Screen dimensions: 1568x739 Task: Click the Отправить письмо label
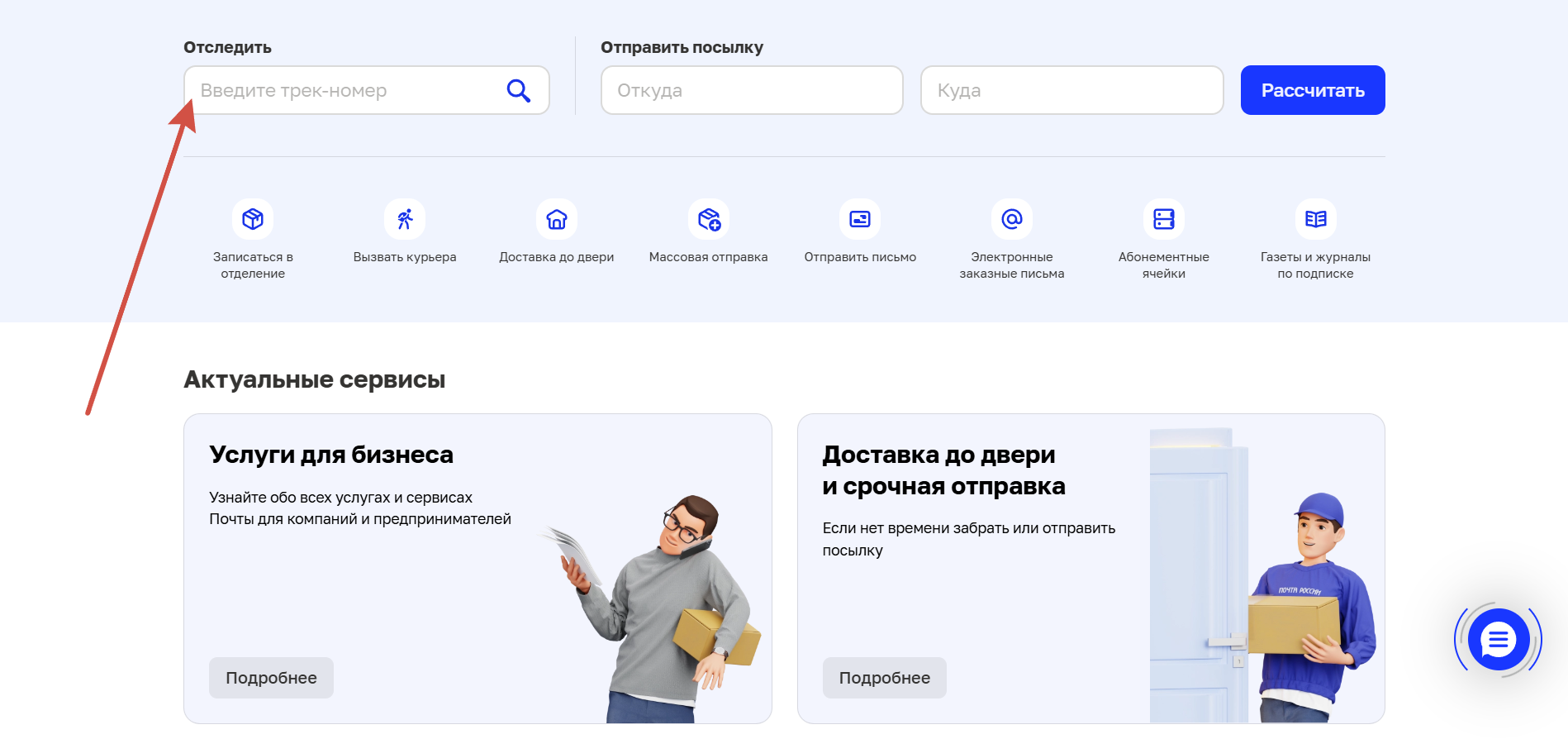click(860, 257)
